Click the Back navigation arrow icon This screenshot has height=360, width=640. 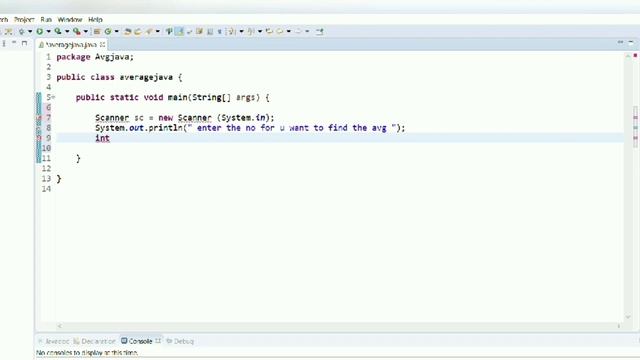pyautogui.click(x=280, y=31)
